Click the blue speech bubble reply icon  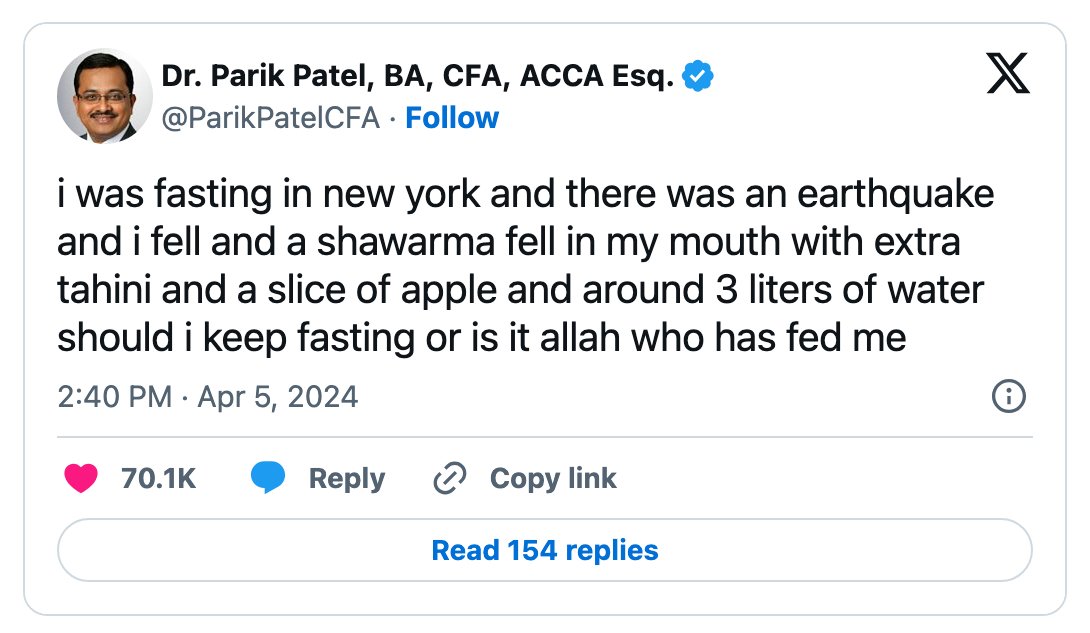point(268,477)
